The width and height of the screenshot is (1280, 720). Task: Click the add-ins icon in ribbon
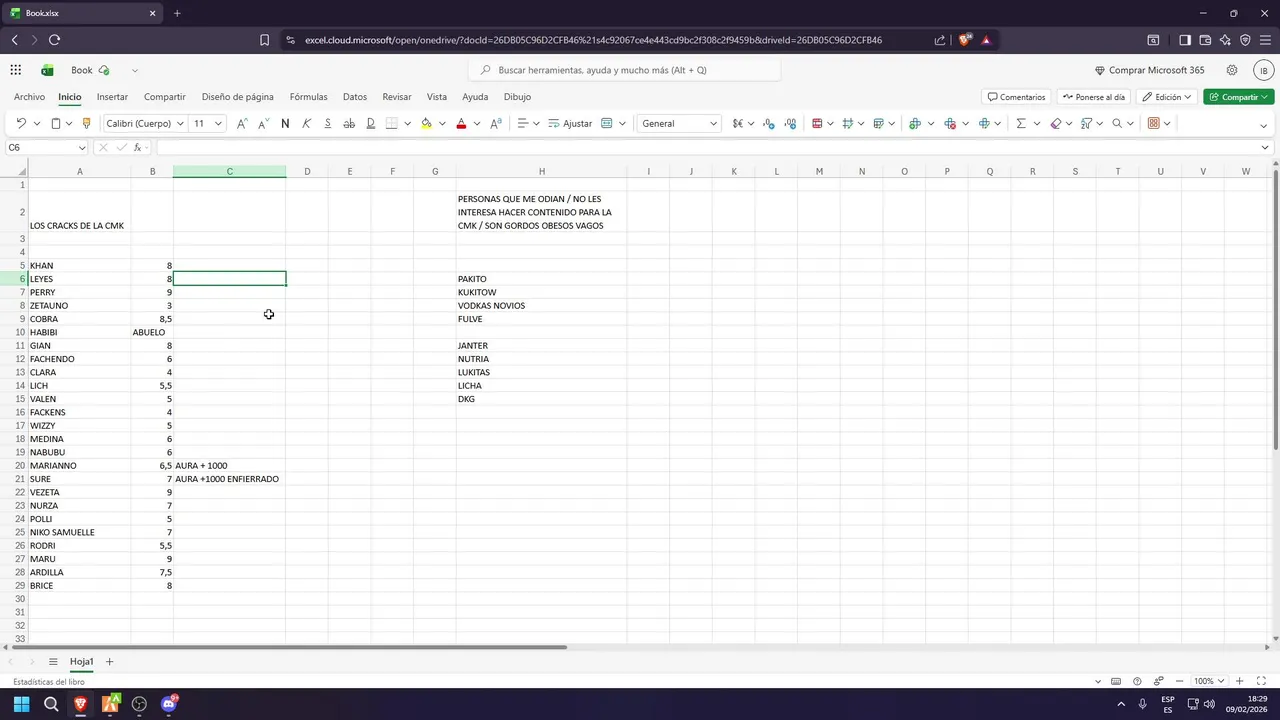tap(1153, 123)
